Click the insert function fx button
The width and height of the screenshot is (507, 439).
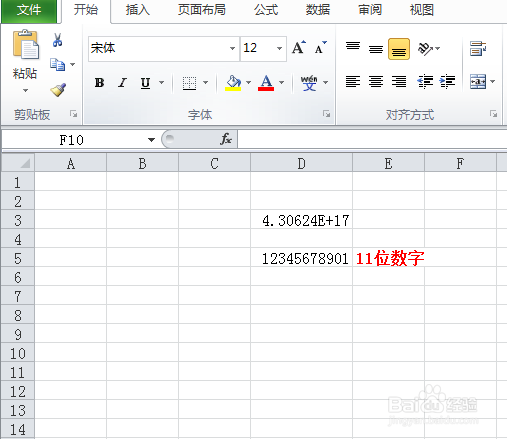[x=226, y=139]
